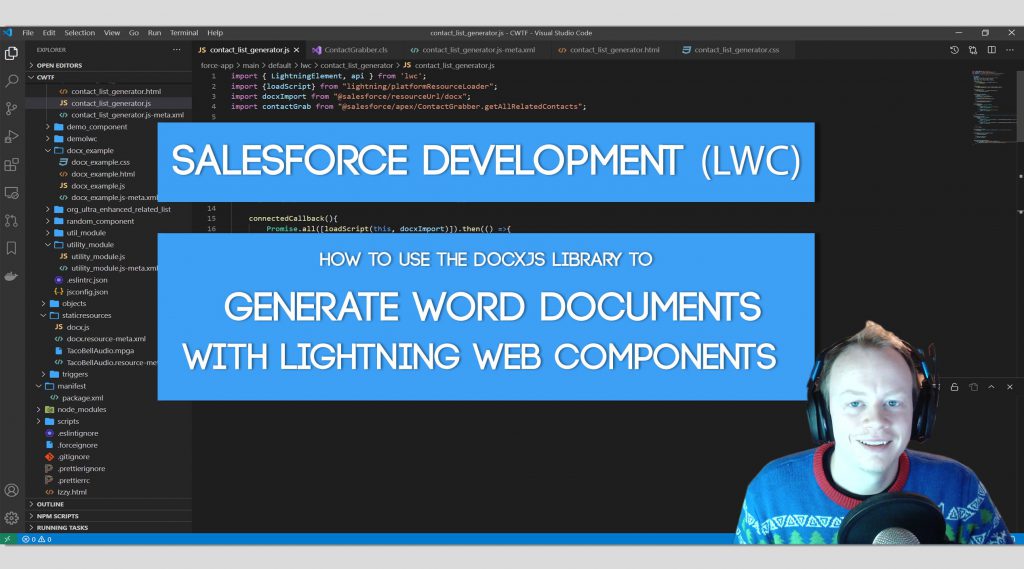Open the timeline history editor icon
The image size is (1024, 569).
tap(954, 50)
